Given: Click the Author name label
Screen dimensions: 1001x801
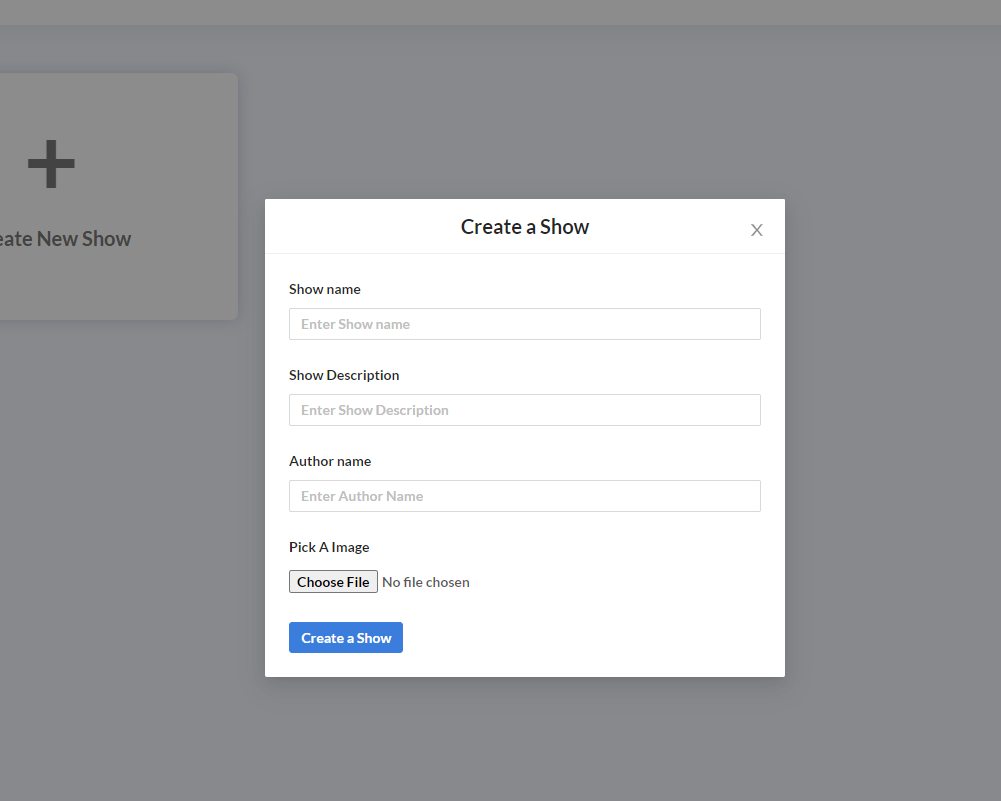Looking at the screenshot, I should point(330,461).
